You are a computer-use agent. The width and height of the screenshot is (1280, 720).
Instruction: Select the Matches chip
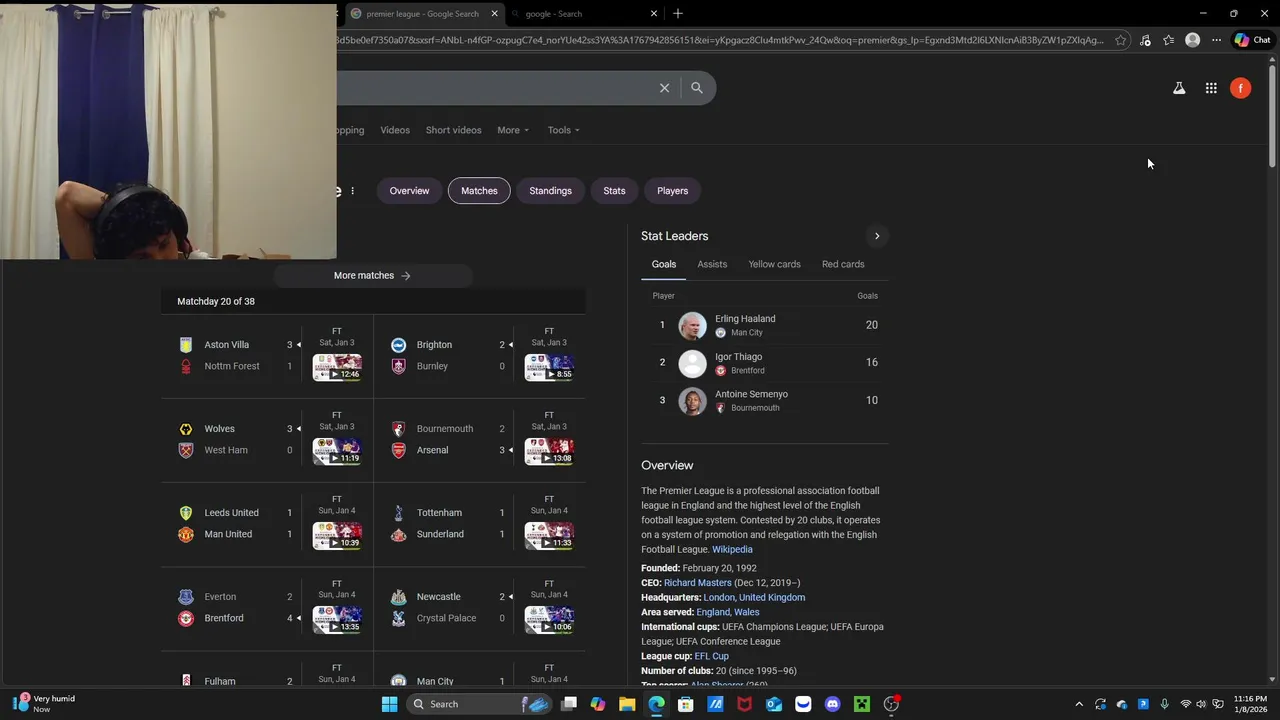point(479,190)
